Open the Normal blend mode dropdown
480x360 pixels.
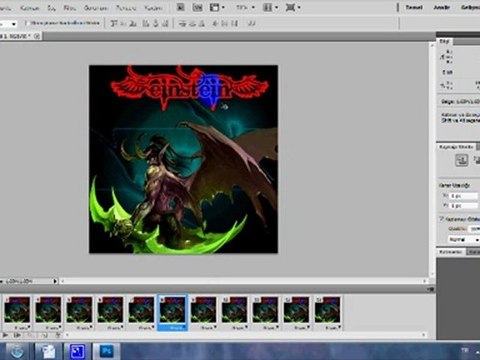[464, 239]
